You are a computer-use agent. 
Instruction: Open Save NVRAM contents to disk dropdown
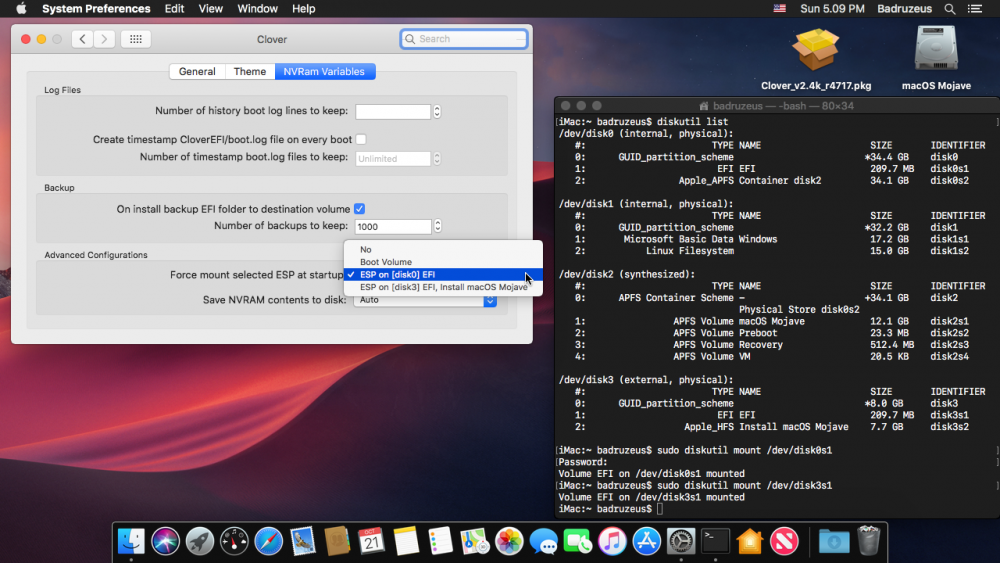point(425,300)
